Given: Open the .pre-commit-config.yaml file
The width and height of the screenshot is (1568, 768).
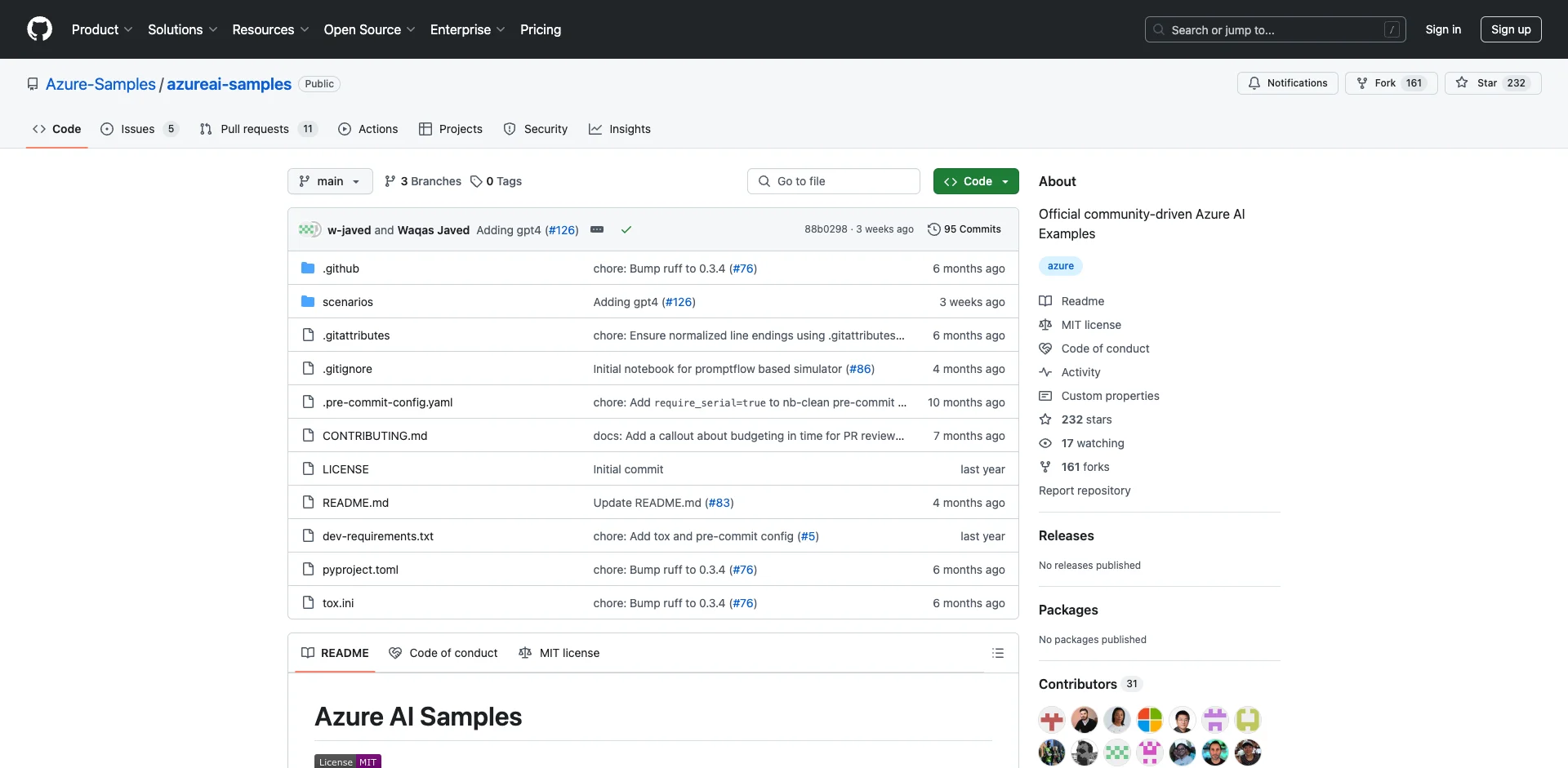Looking at the screenshot, I should 387,402.
